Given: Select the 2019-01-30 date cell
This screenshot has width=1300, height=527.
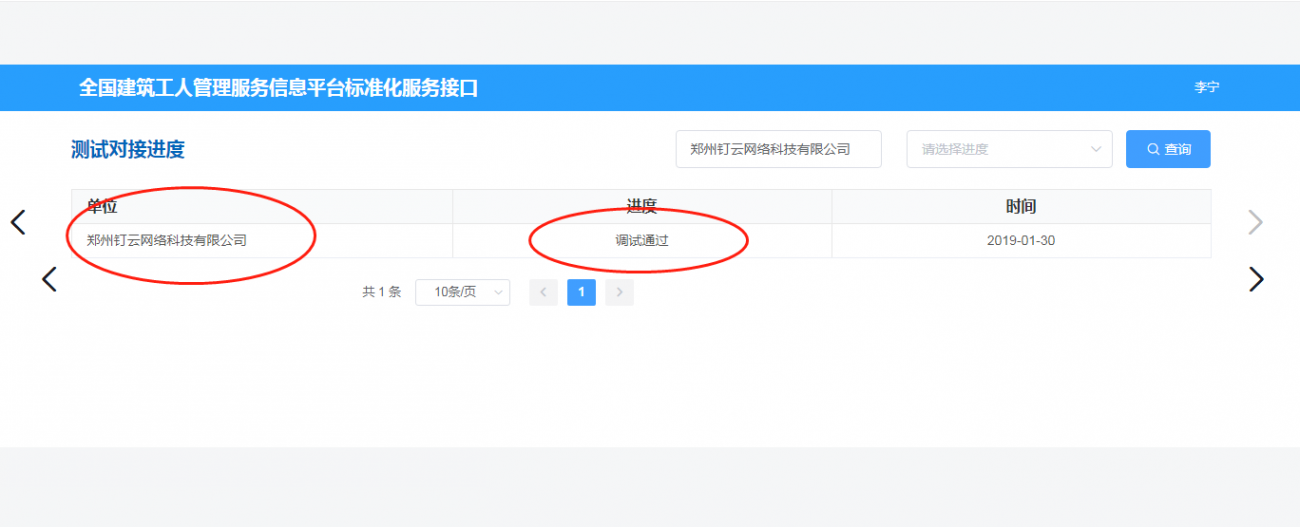Looking at the screenshot, I should point(1021,240).
